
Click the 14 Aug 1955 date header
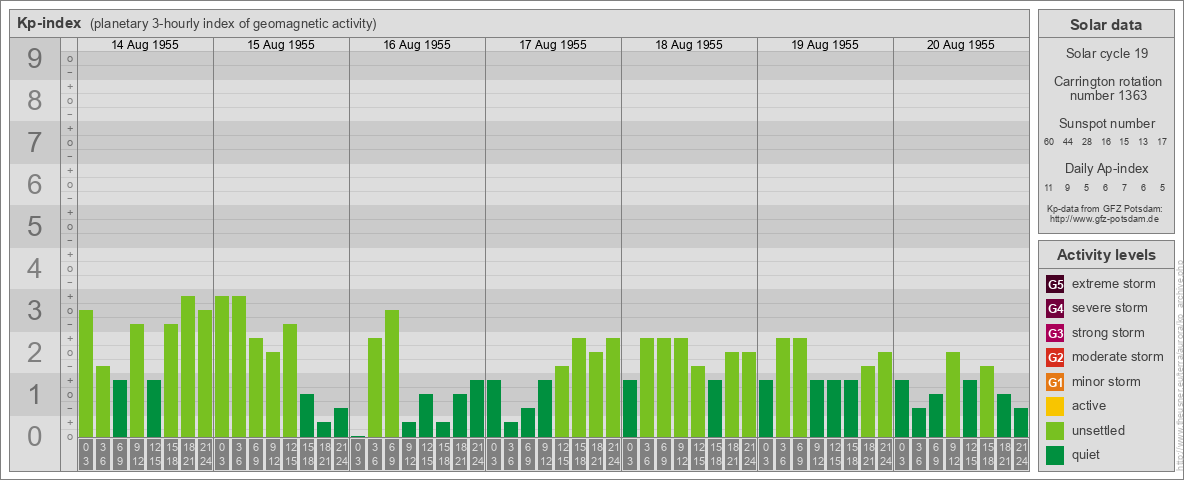(145, 45)
